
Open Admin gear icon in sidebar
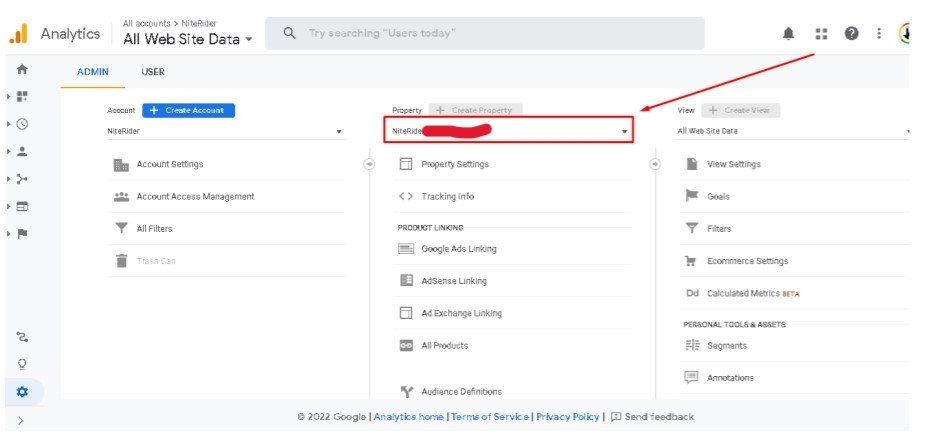[22, 392]
